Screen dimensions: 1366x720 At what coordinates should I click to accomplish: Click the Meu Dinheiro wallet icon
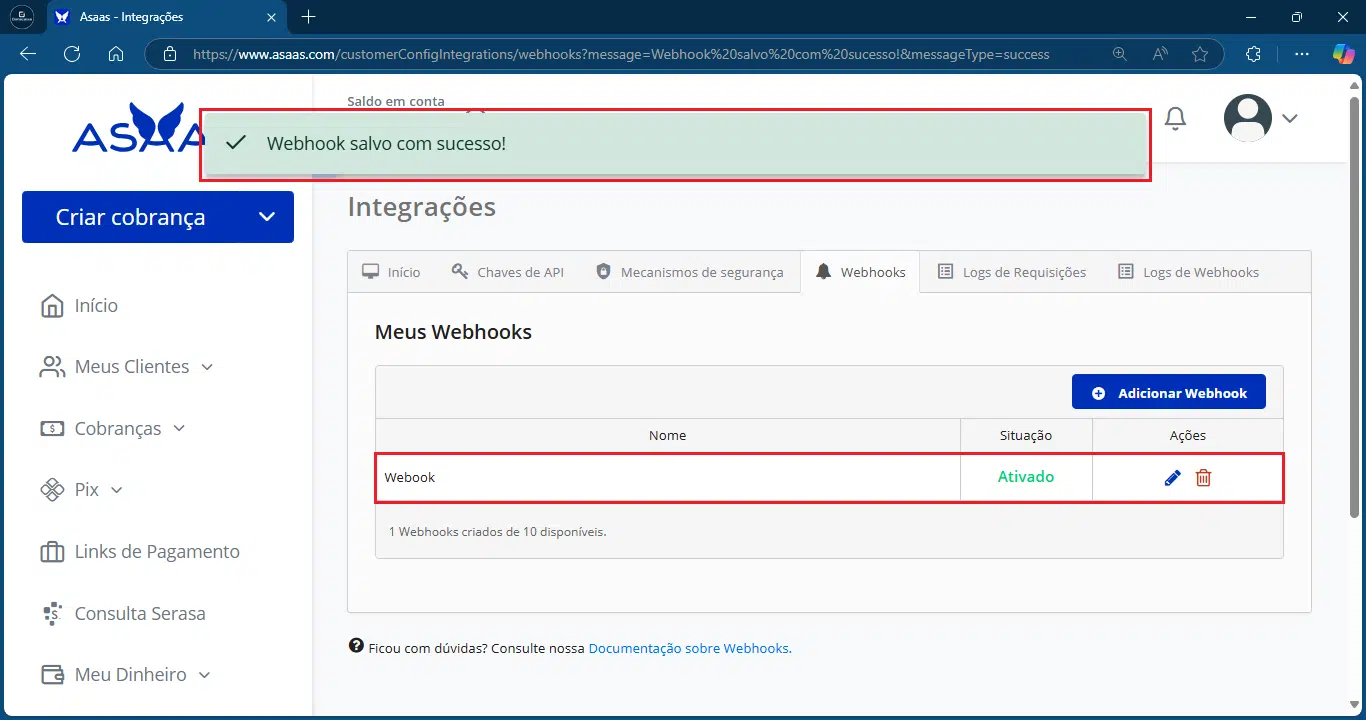[51, 675]
